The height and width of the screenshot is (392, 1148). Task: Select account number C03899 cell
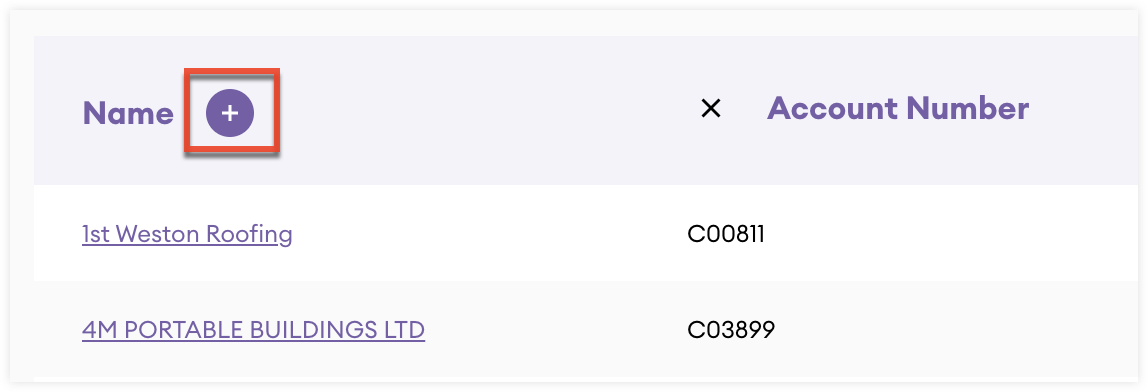[x=731, y=330]
